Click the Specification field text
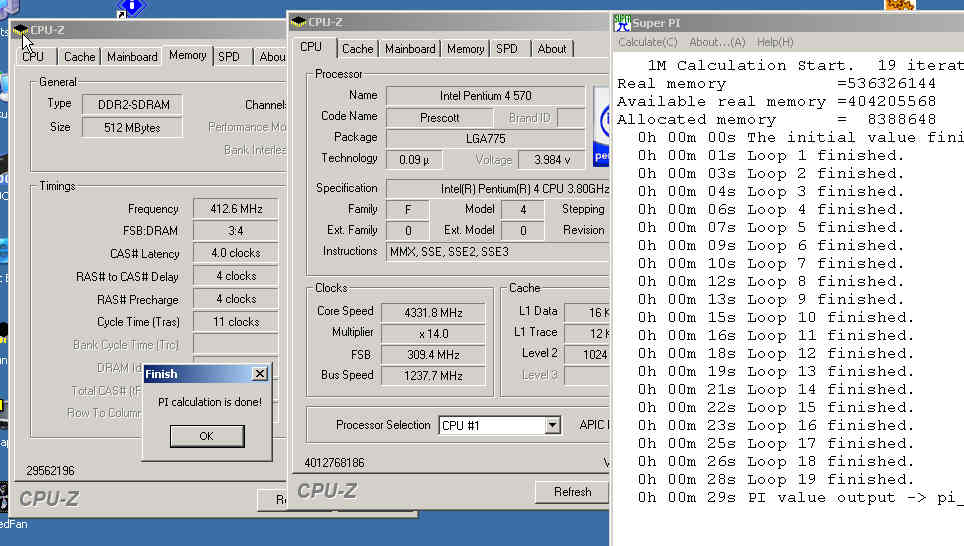 click(x=498, y=189)
